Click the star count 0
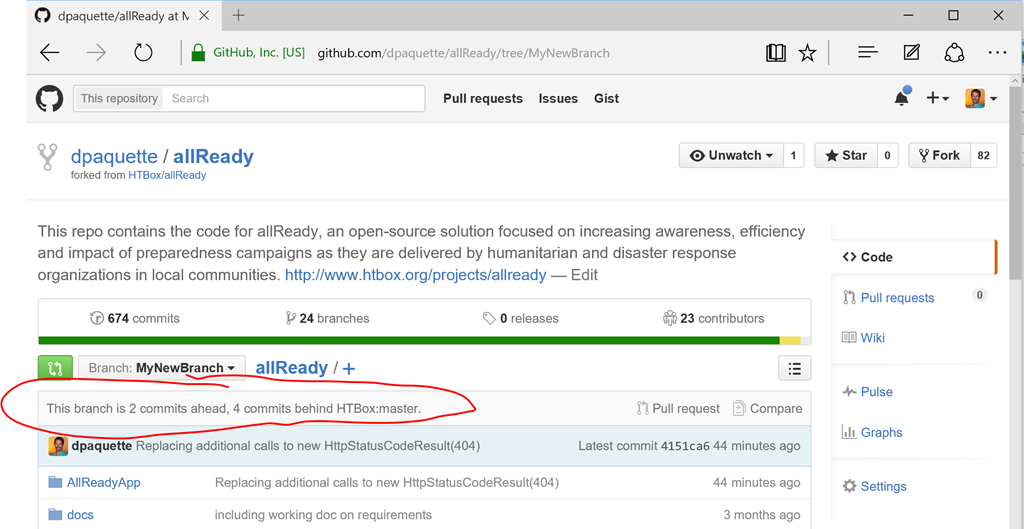This screenshot has height=529, width=1024. click(888, 155)
